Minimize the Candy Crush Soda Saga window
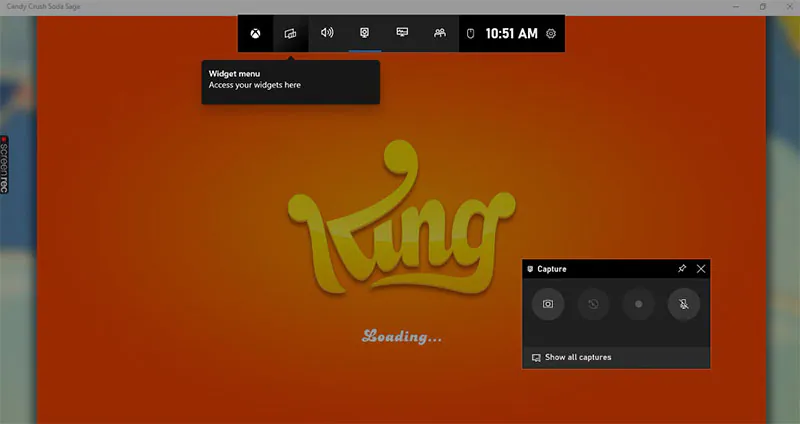 click(736, 7)
